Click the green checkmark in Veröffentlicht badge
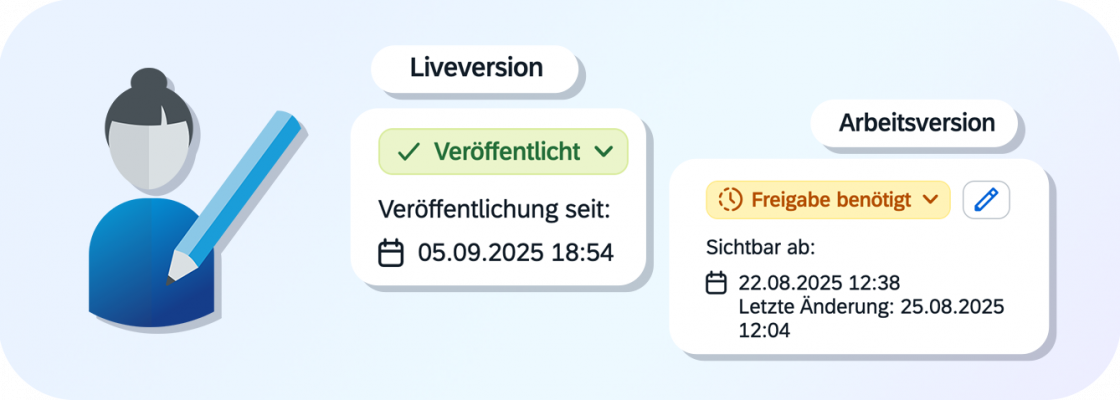Screen dimensions: 1120x400 coord(408,152)
